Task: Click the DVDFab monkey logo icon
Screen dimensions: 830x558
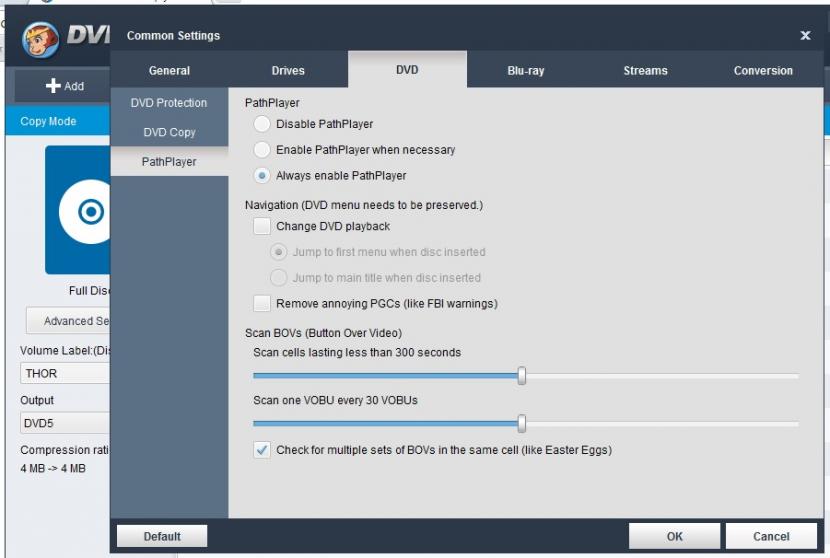Action: pyautogui.click(x=40, y=40)
